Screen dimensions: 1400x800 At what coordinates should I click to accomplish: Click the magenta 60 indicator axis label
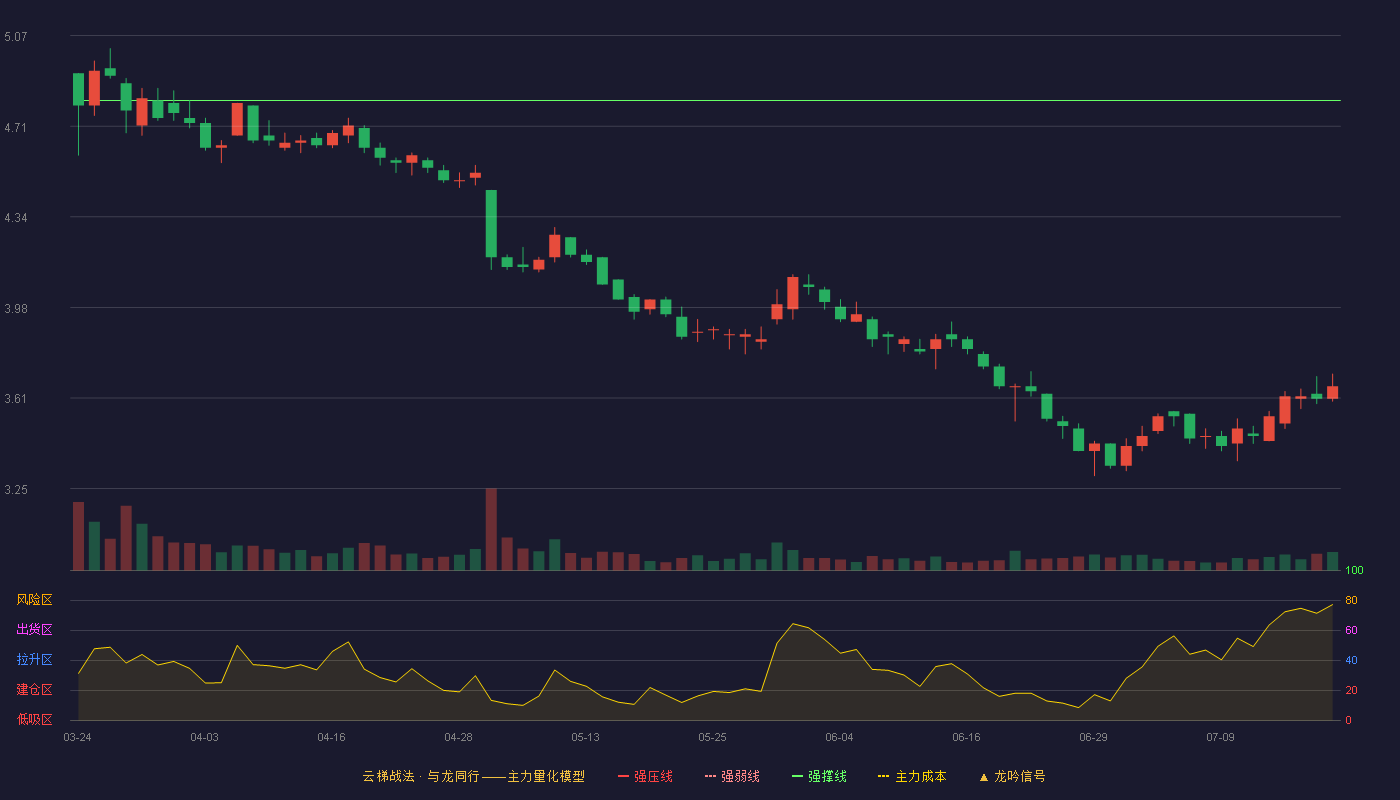point(1351,630)
